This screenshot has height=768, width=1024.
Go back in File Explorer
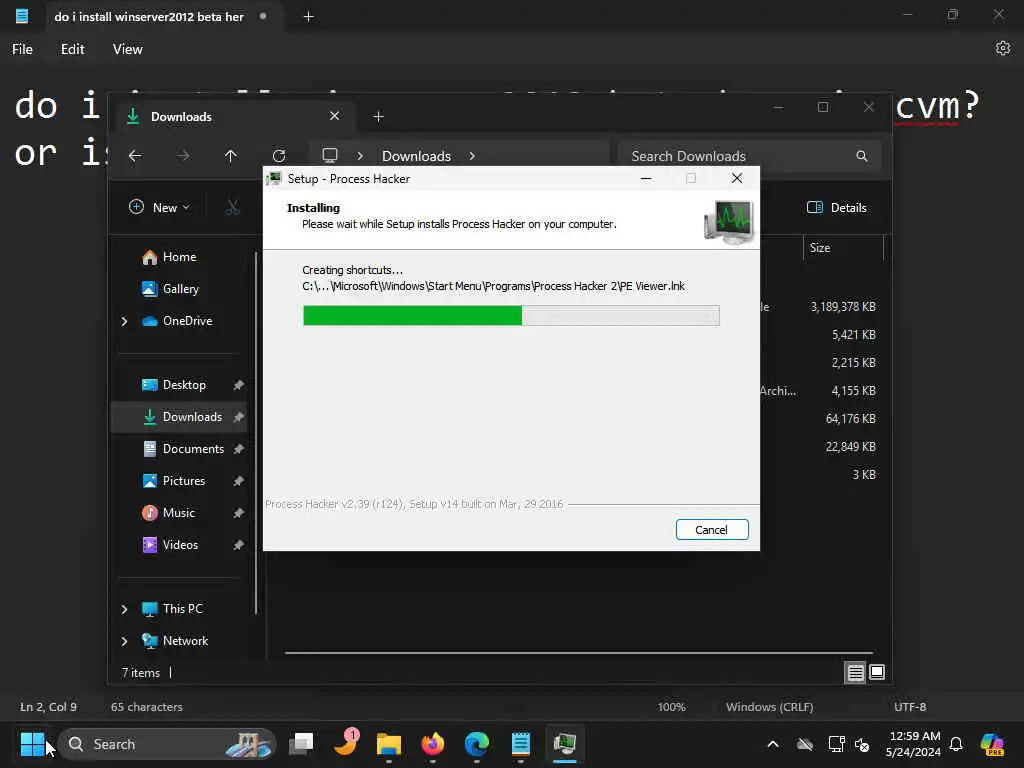135,156
